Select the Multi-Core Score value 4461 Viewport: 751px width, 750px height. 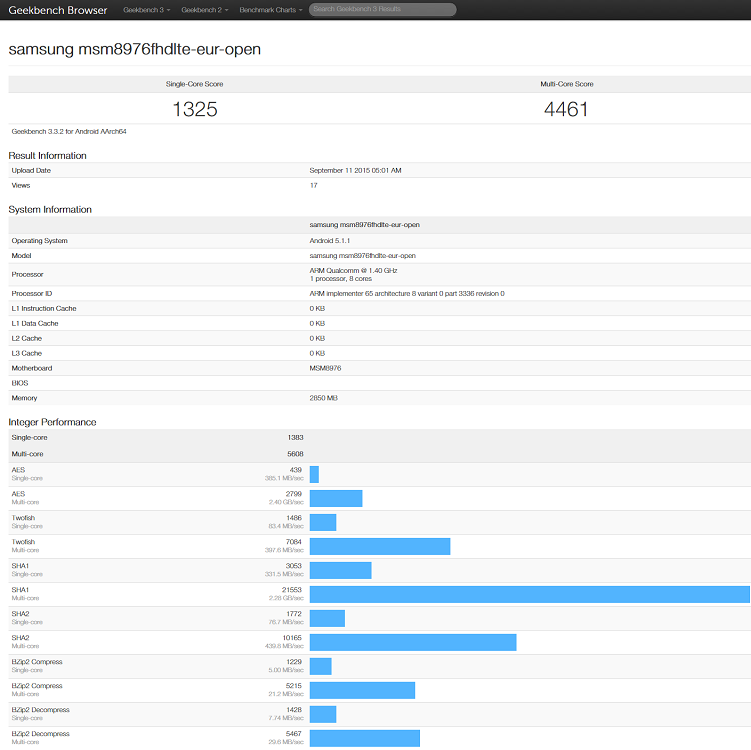pyautogui.click(x=566, y=109)
